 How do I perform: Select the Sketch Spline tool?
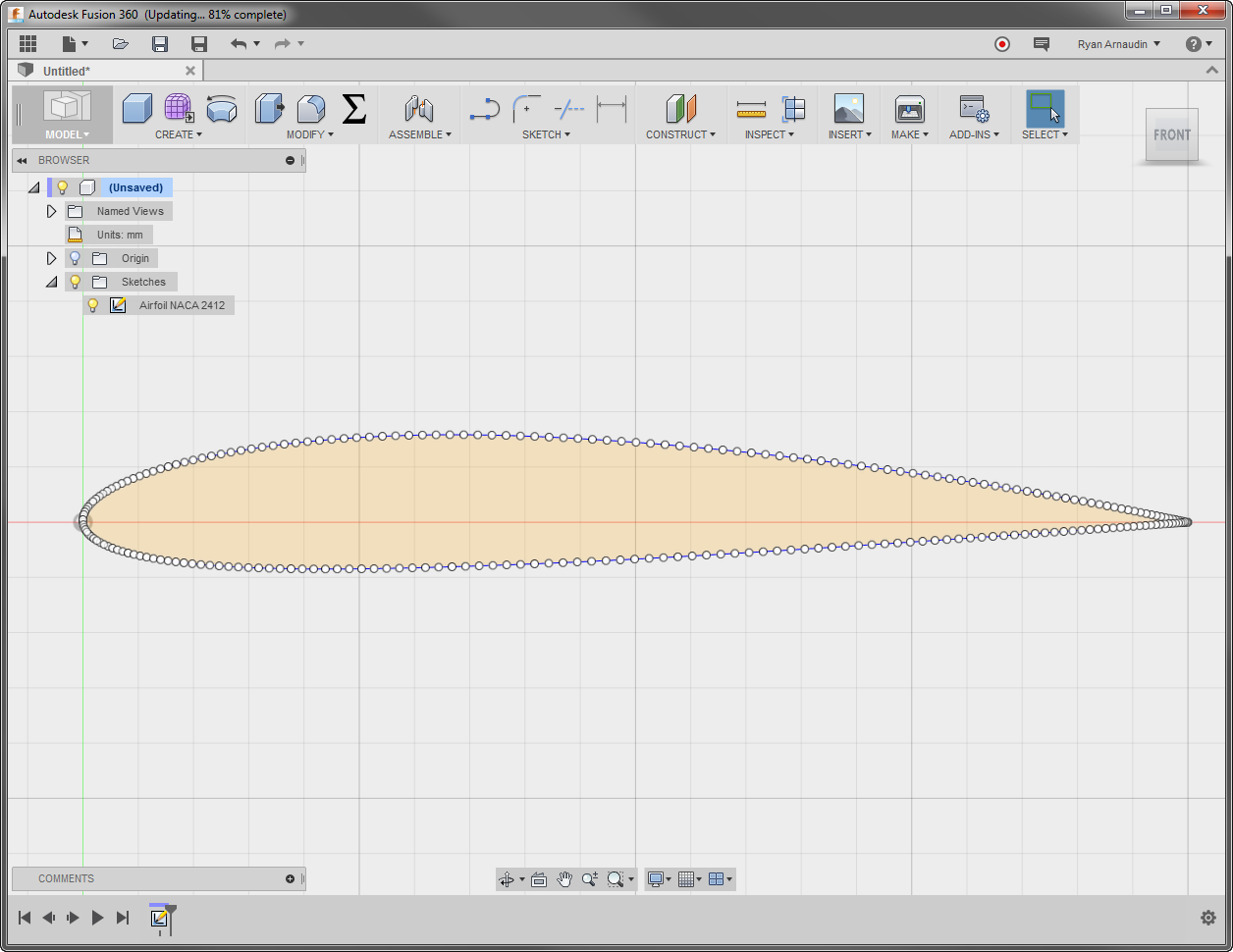(483, 108)
